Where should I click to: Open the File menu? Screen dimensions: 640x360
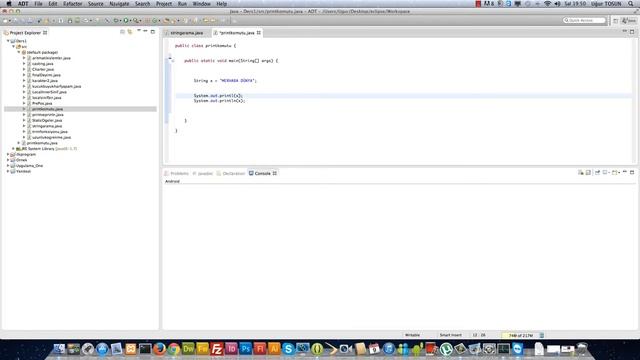[38, 4]
